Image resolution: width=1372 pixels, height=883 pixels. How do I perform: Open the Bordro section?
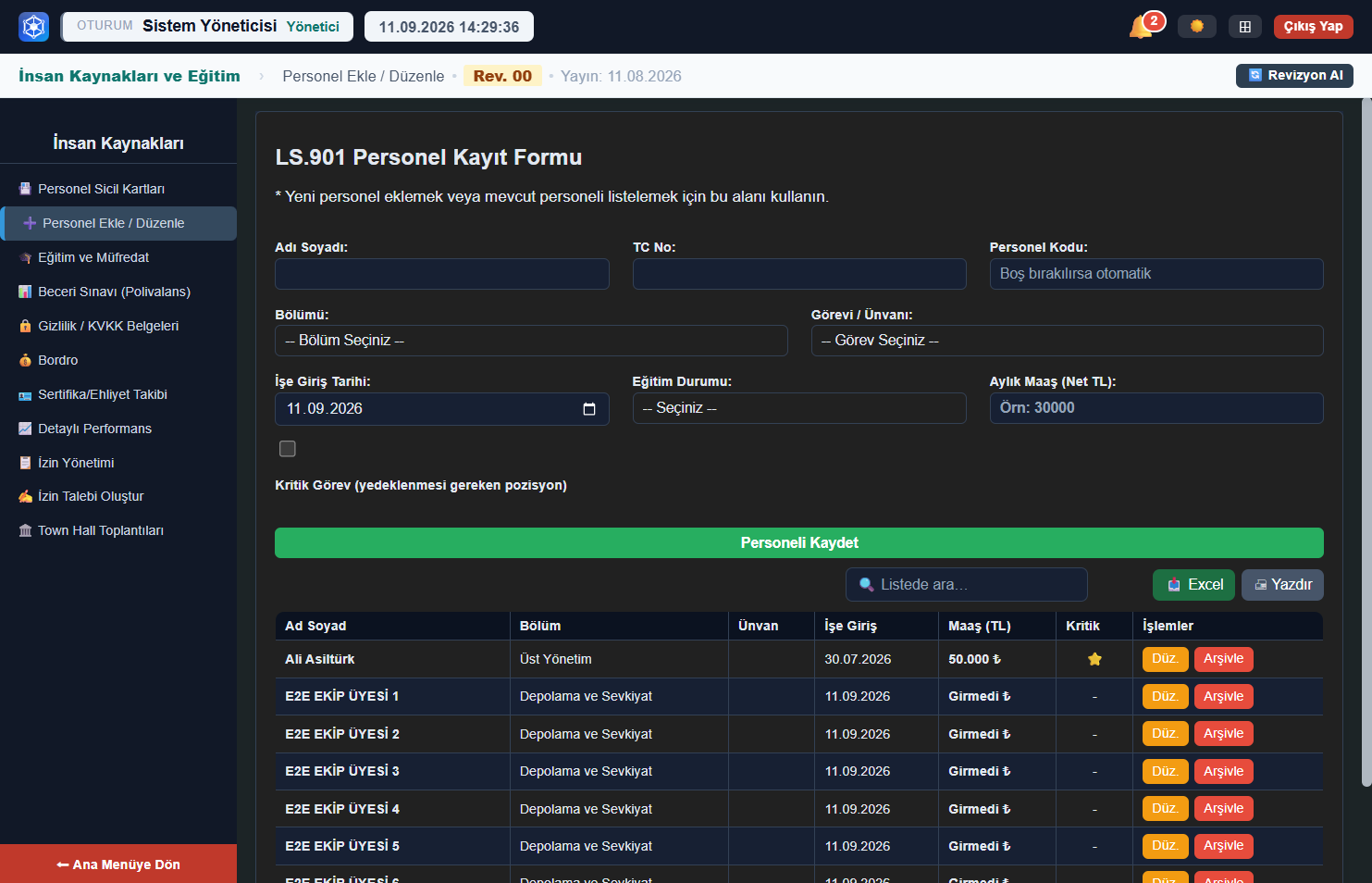[118, 360]
